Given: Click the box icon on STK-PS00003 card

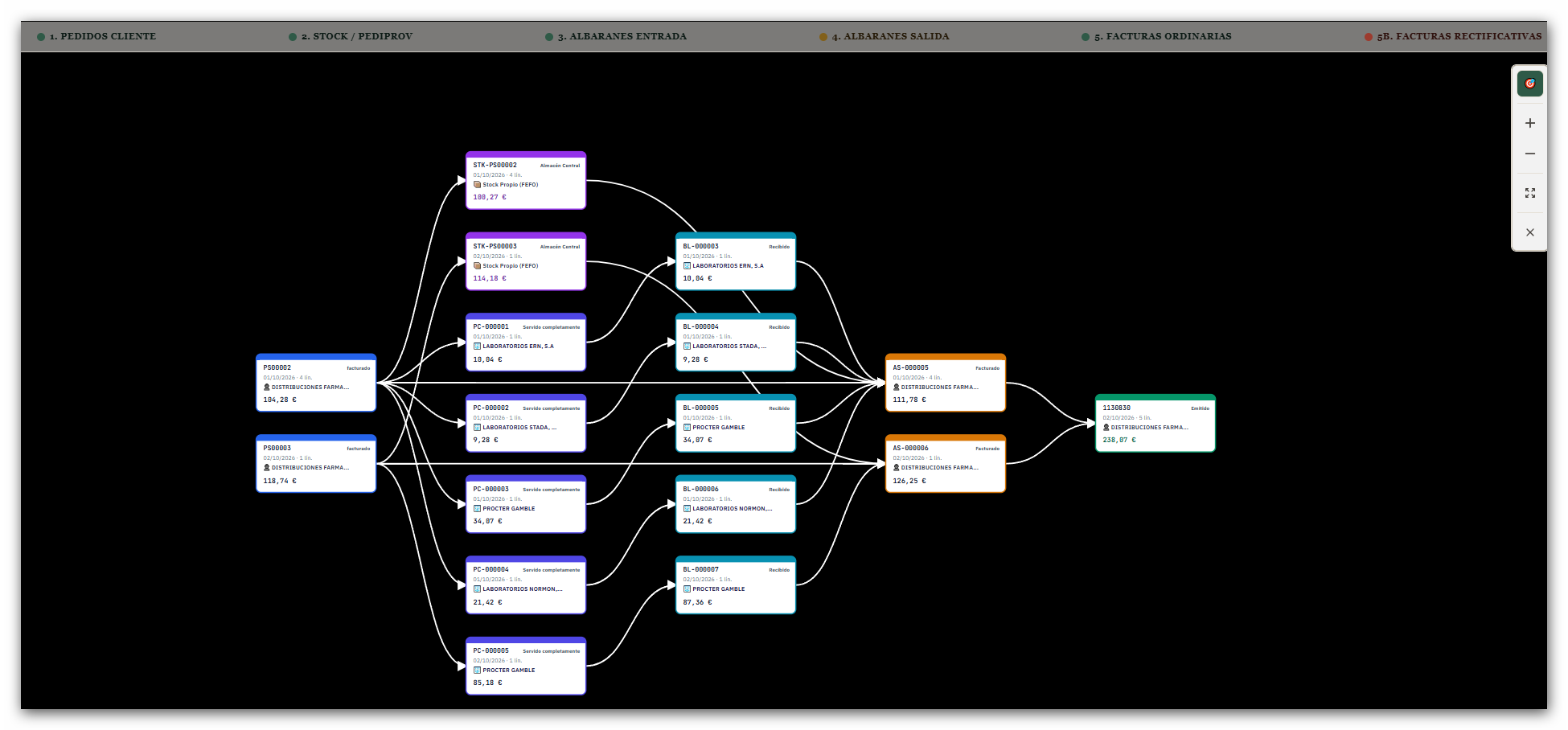Looking at the screenshot, I should (x=477, y=266).
